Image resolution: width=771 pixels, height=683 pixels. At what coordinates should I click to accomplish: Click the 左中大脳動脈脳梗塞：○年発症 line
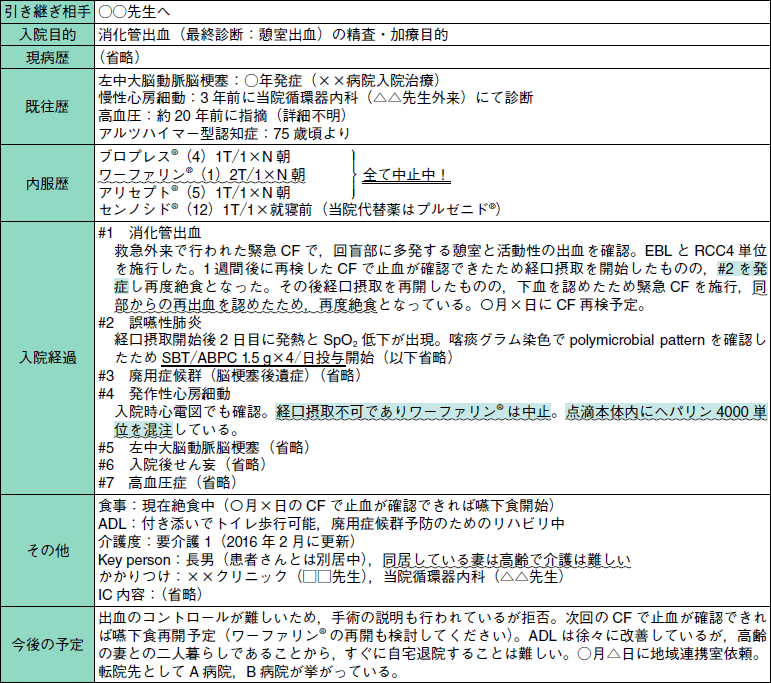pos(269,81)
